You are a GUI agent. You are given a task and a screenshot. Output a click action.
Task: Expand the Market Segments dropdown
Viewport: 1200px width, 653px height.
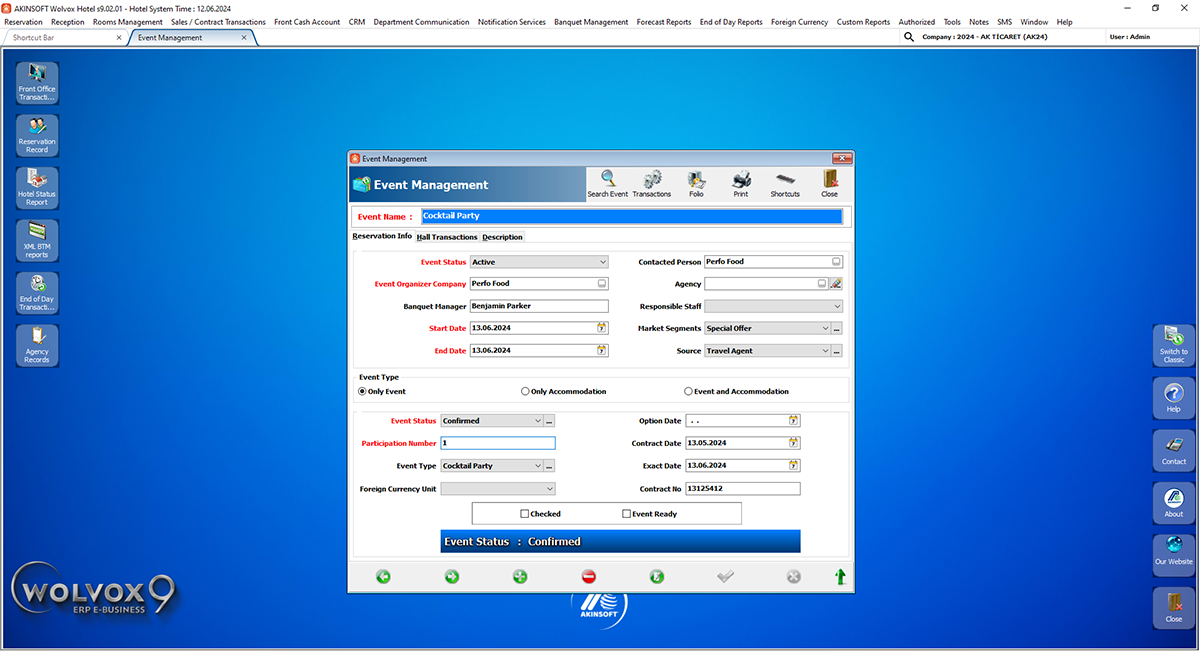click(x=825, y=328)
